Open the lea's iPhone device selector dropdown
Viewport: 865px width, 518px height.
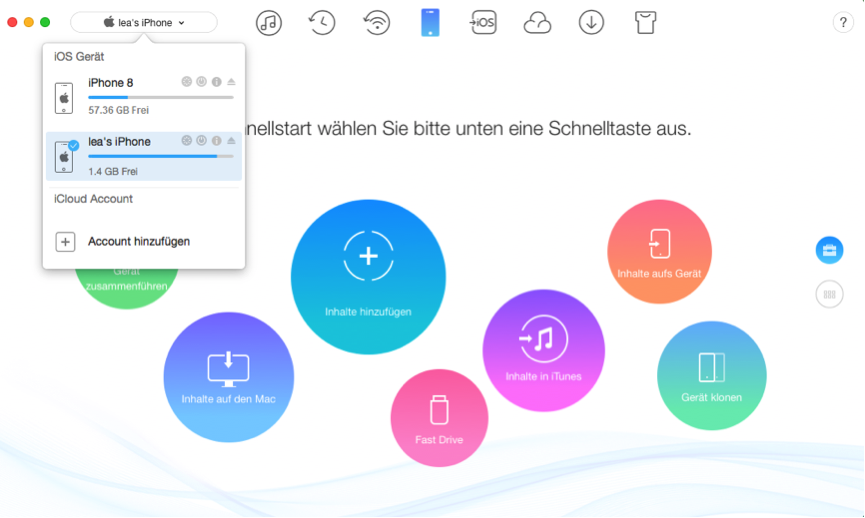click(x=143, y=23)
